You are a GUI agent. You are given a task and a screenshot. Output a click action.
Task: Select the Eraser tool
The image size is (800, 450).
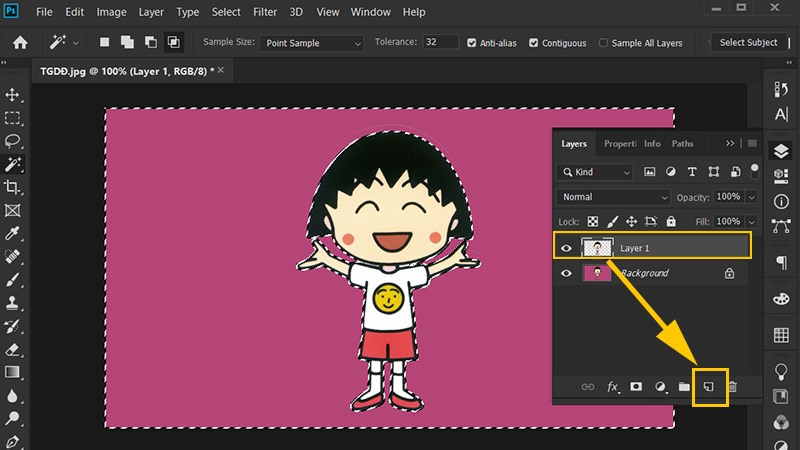click(13, 350)
